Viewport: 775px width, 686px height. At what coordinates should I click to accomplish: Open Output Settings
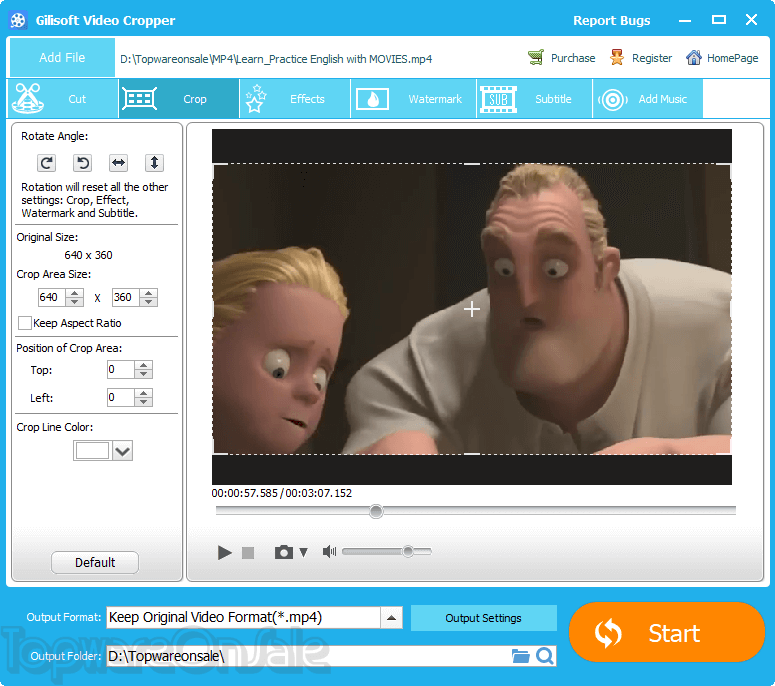[483, 618]
